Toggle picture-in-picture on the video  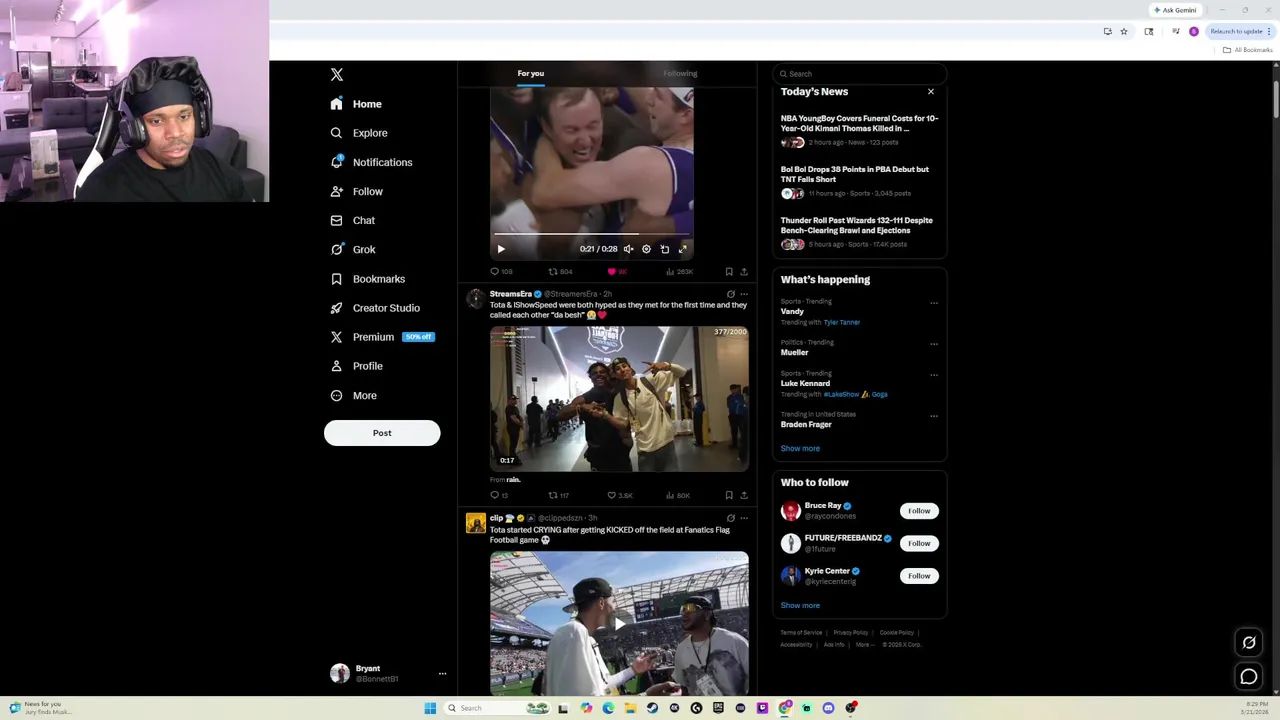click(664, 249)
